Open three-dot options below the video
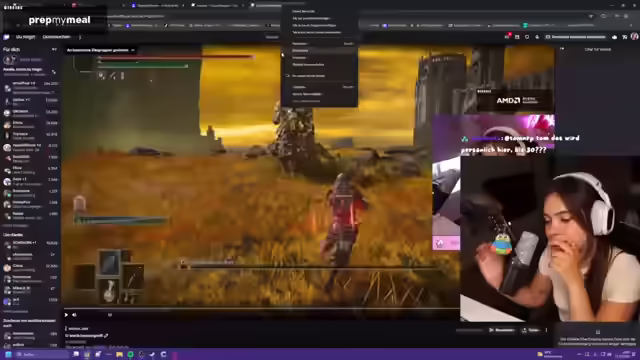 point(546,330)
